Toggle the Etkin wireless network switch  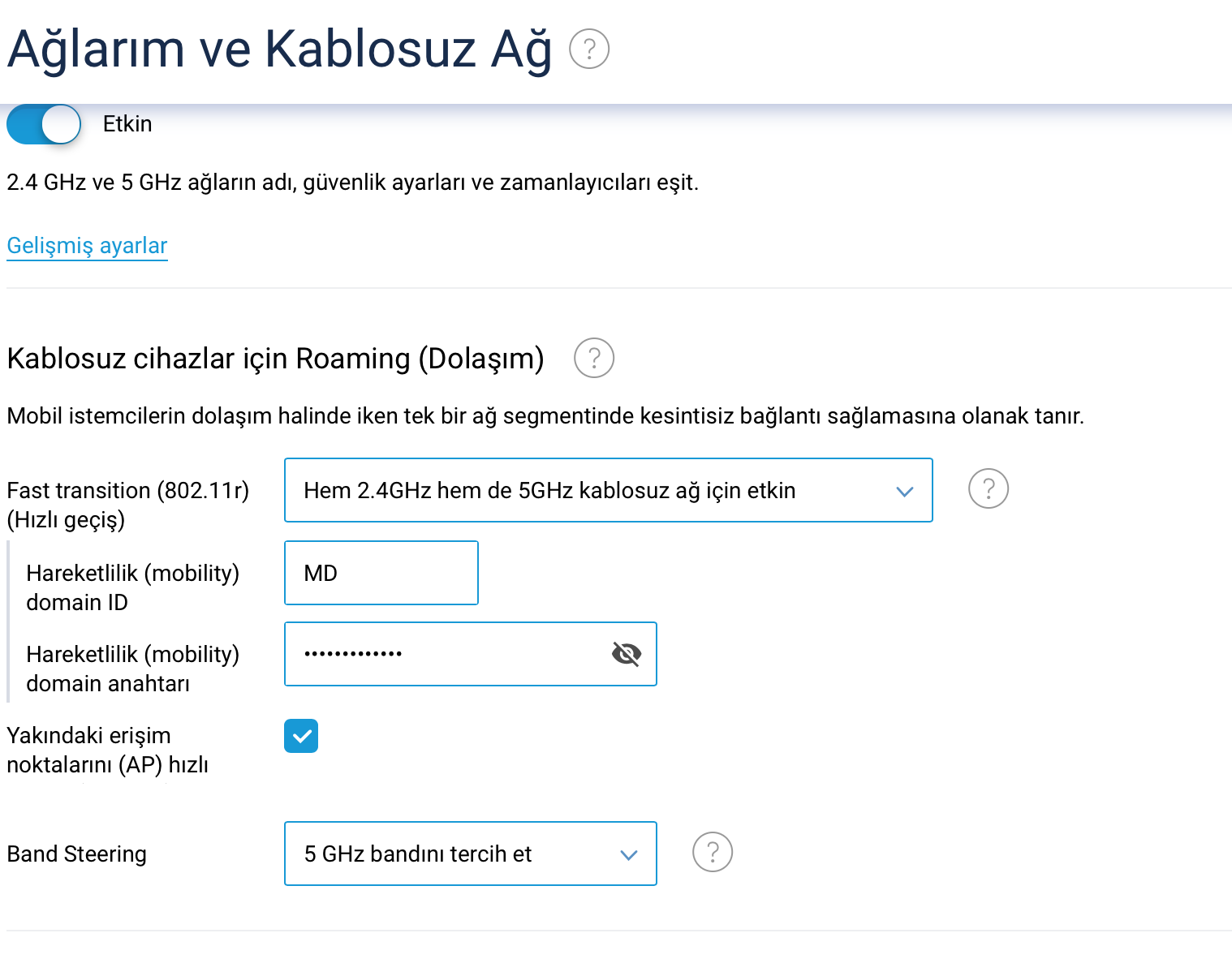[x=44, y=124]
